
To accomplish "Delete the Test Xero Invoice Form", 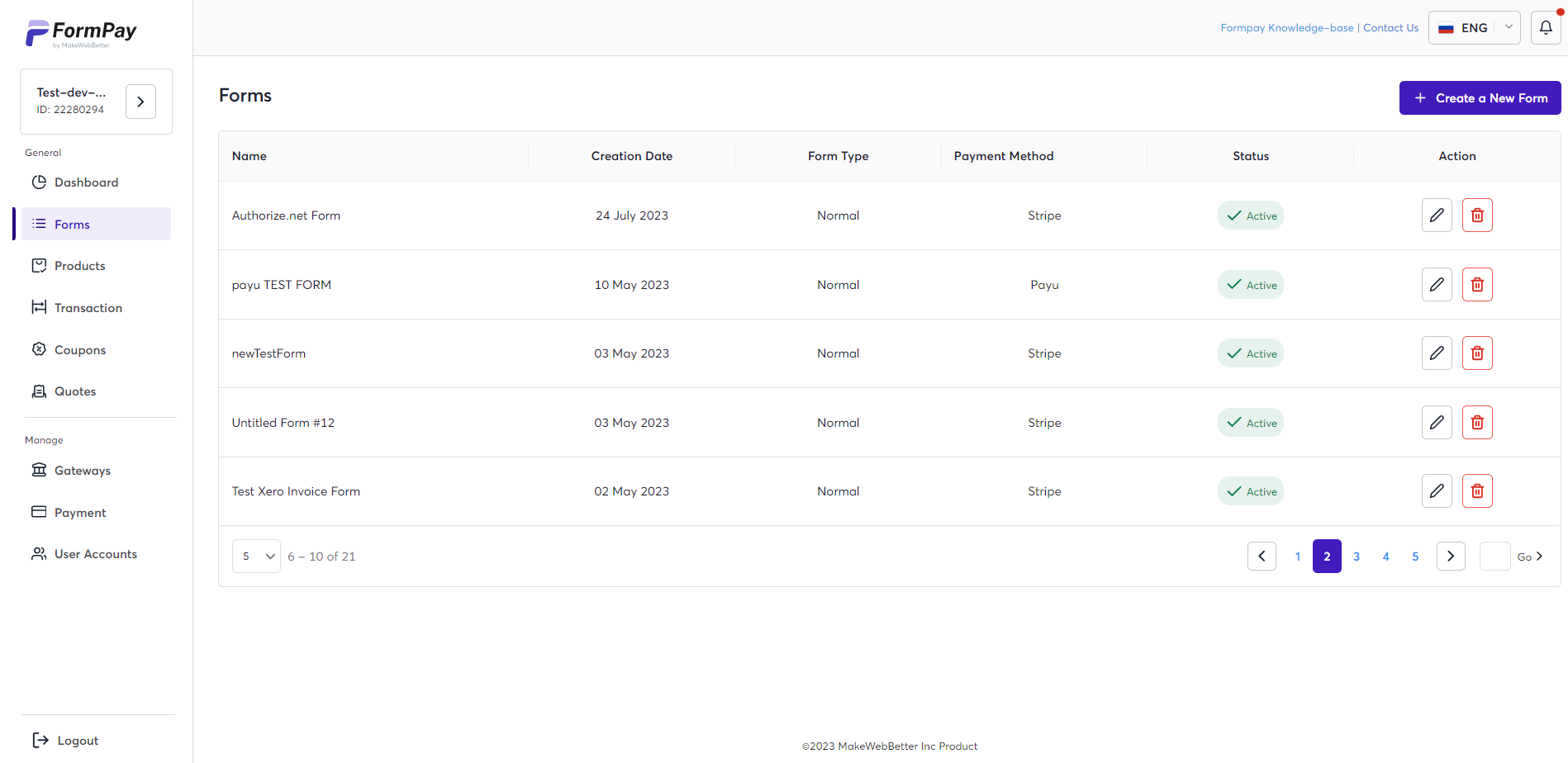I will click(1477, 491).
